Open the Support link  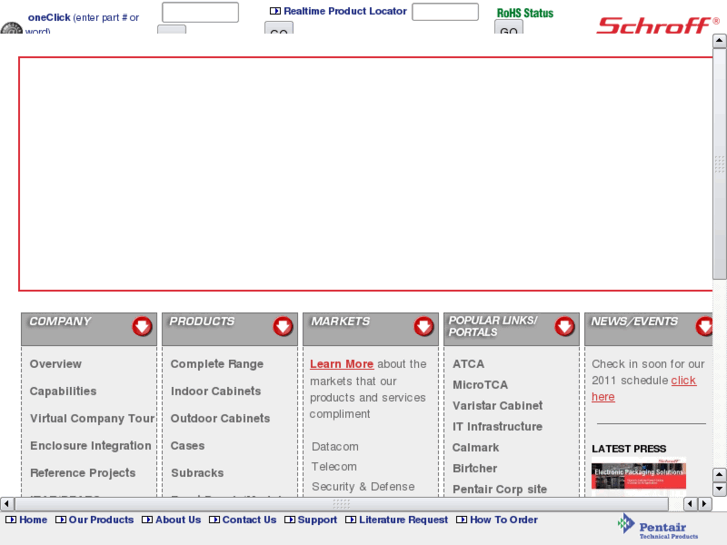tap(317, 519)
